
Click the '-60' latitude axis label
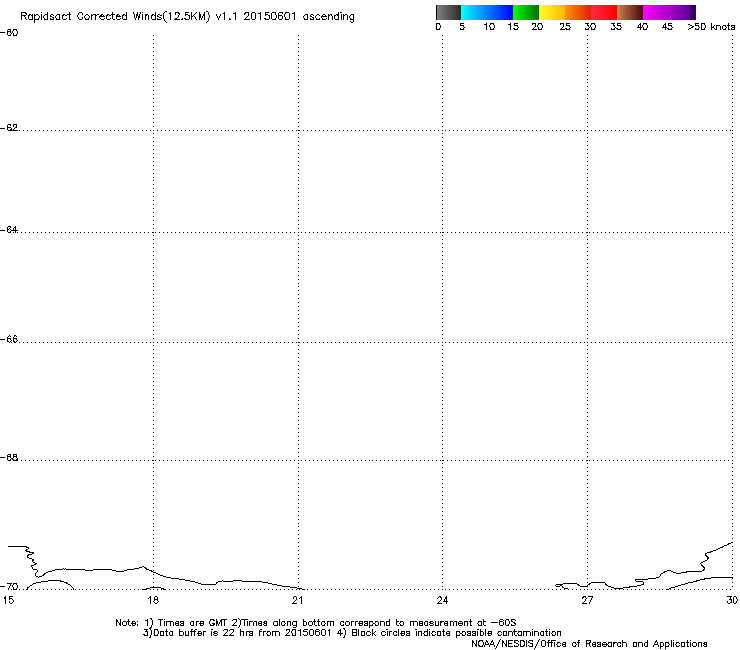[x=9, y=33]
